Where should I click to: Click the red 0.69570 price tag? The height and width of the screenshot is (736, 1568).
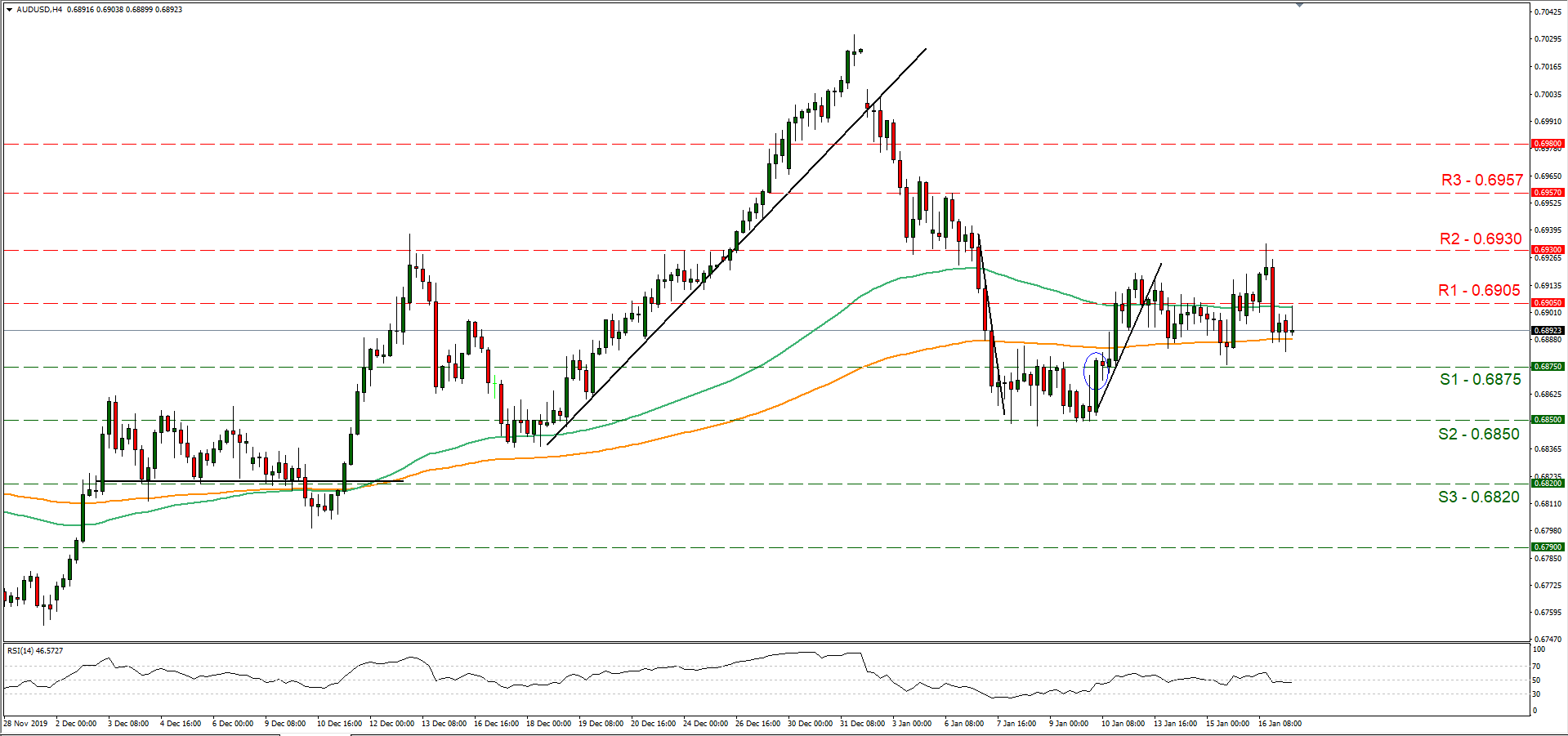(1547, 193)
